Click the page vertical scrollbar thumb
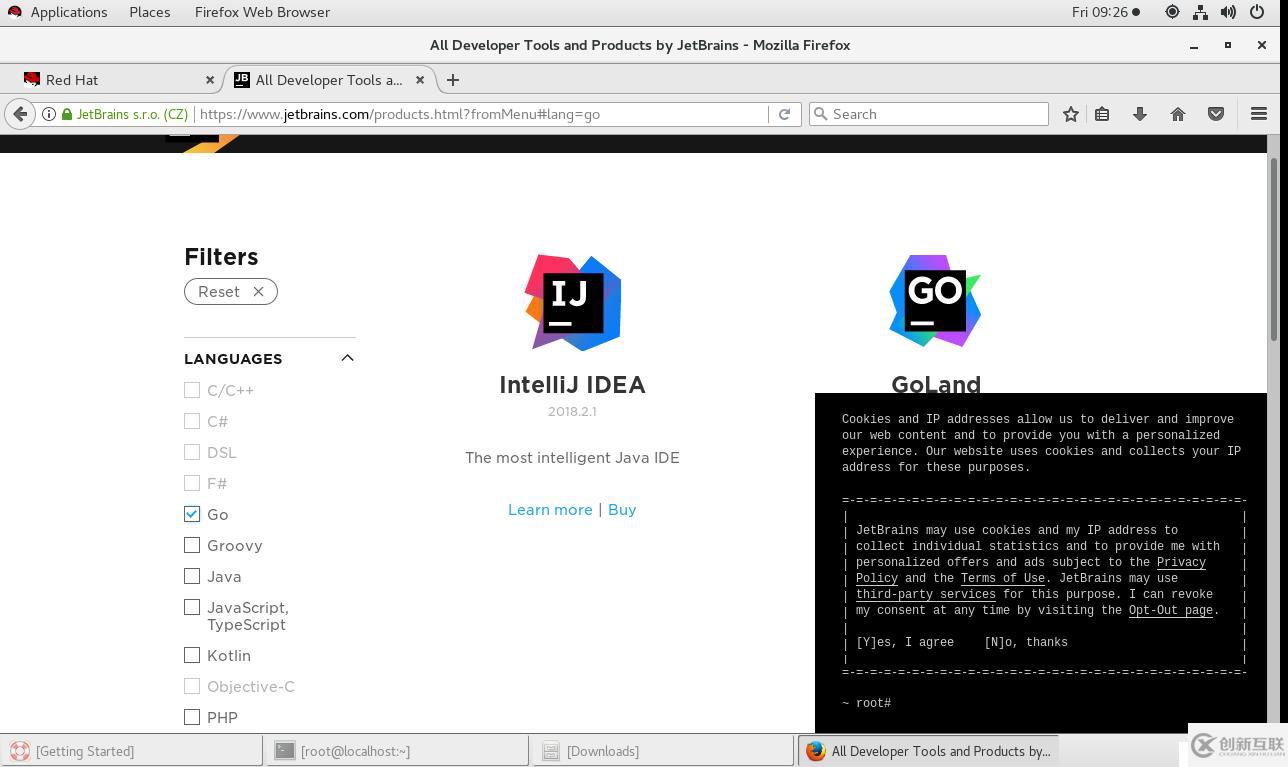 click(1273, 250)
